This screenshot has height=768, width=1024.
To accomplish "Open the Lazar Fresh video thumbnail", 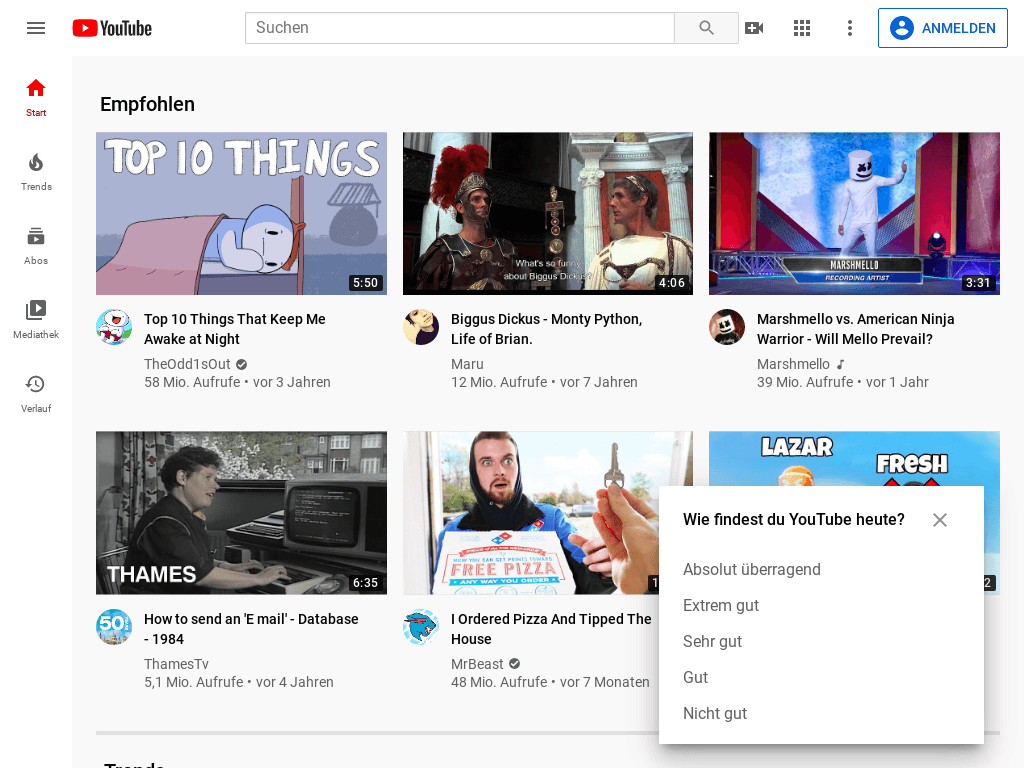I will (854, 458).
